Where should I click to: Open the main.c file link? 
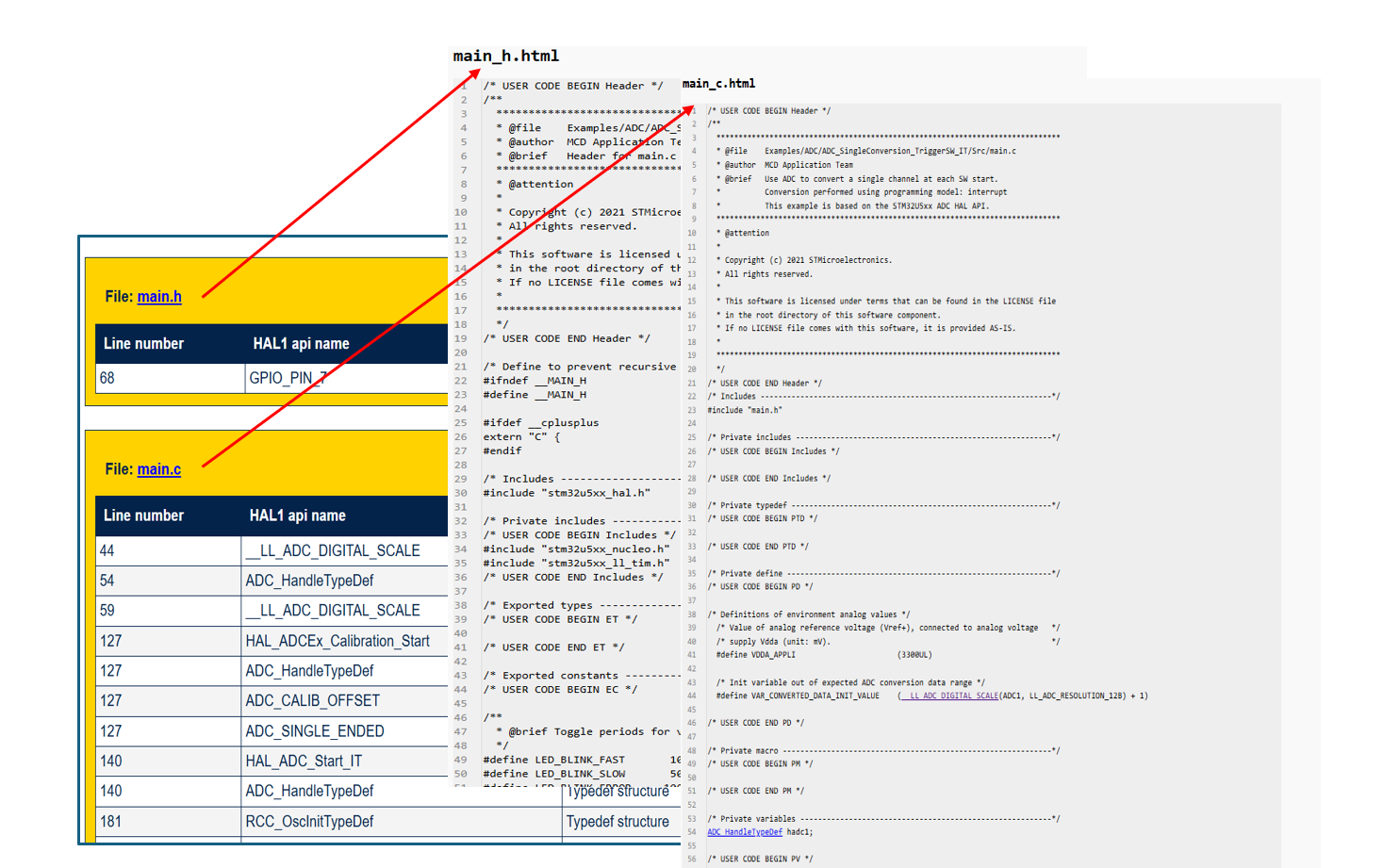[x=158, y=469]
